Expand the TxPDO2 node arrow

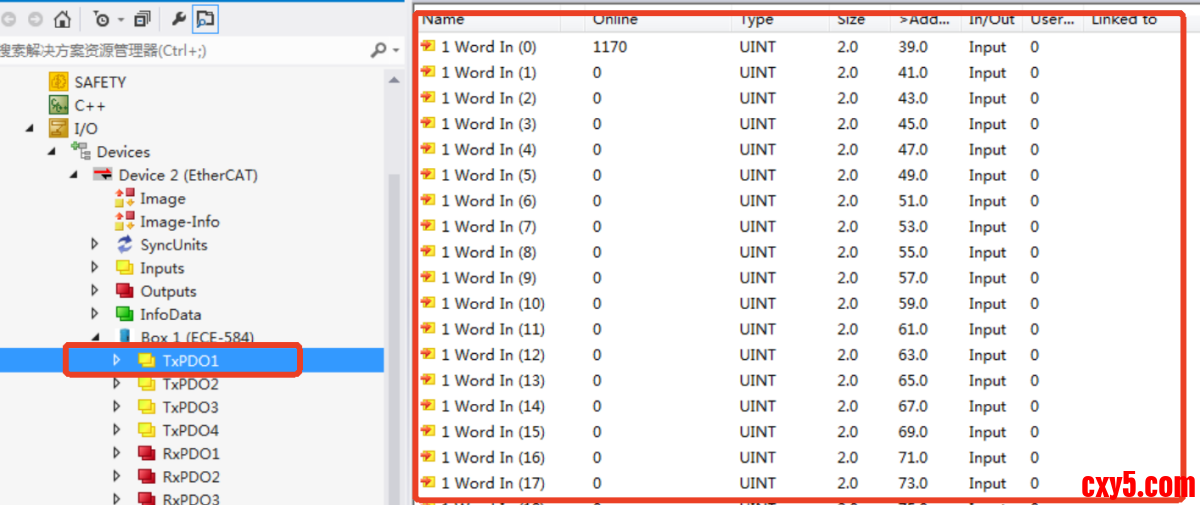pos(117,384)
